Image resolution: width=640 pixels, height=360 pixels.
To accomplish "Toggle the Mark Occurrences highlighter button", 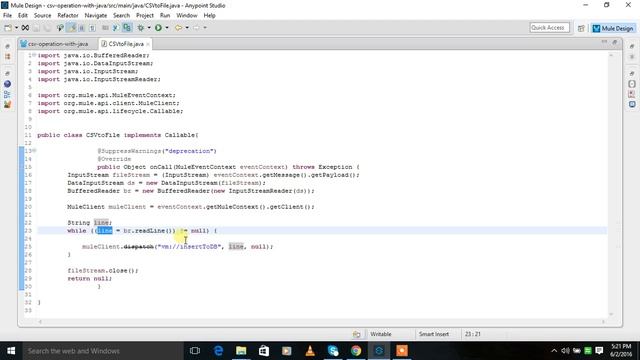I will (x=72, y=28).
